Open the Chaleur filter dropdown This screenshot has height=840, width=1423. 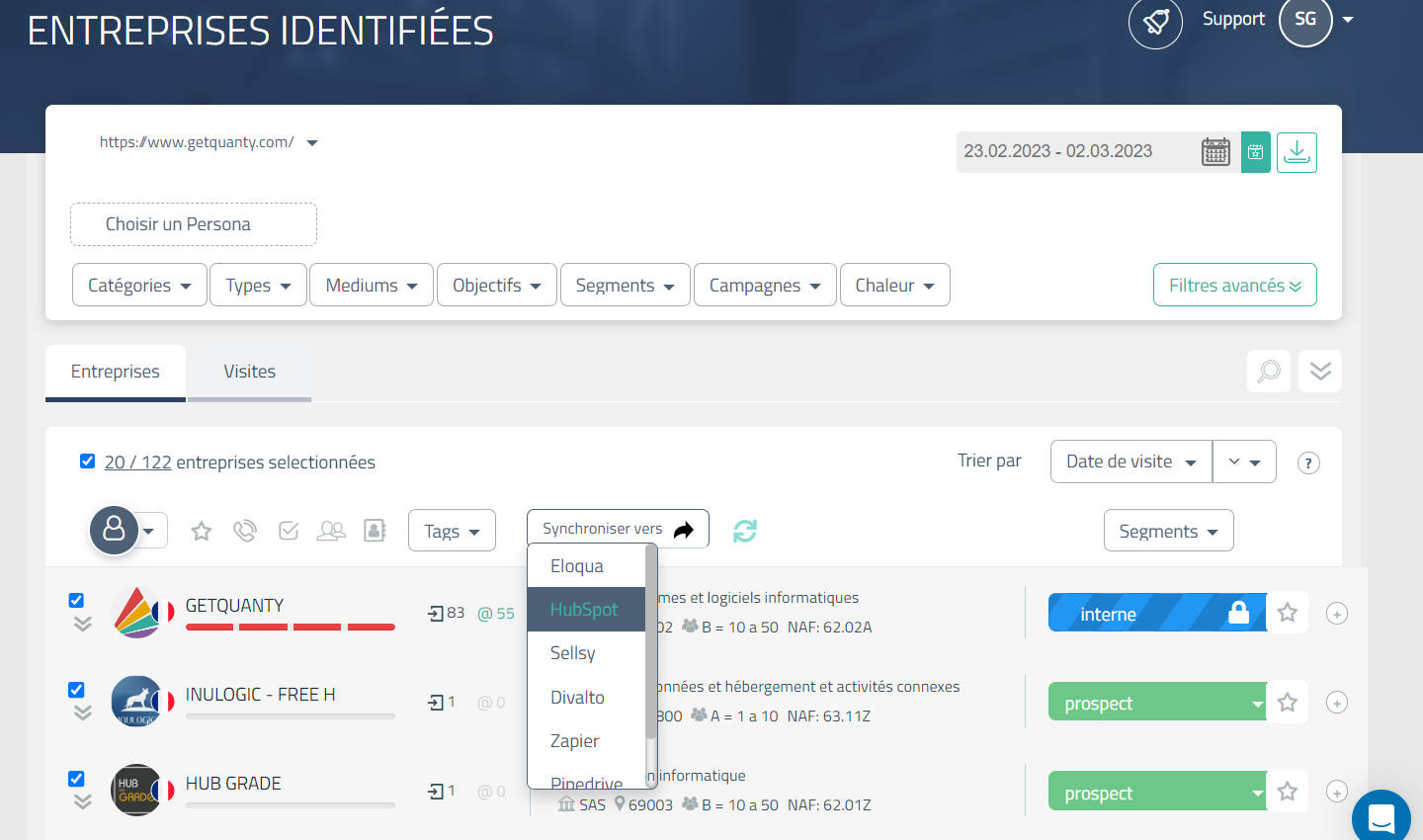click(895, 285)
